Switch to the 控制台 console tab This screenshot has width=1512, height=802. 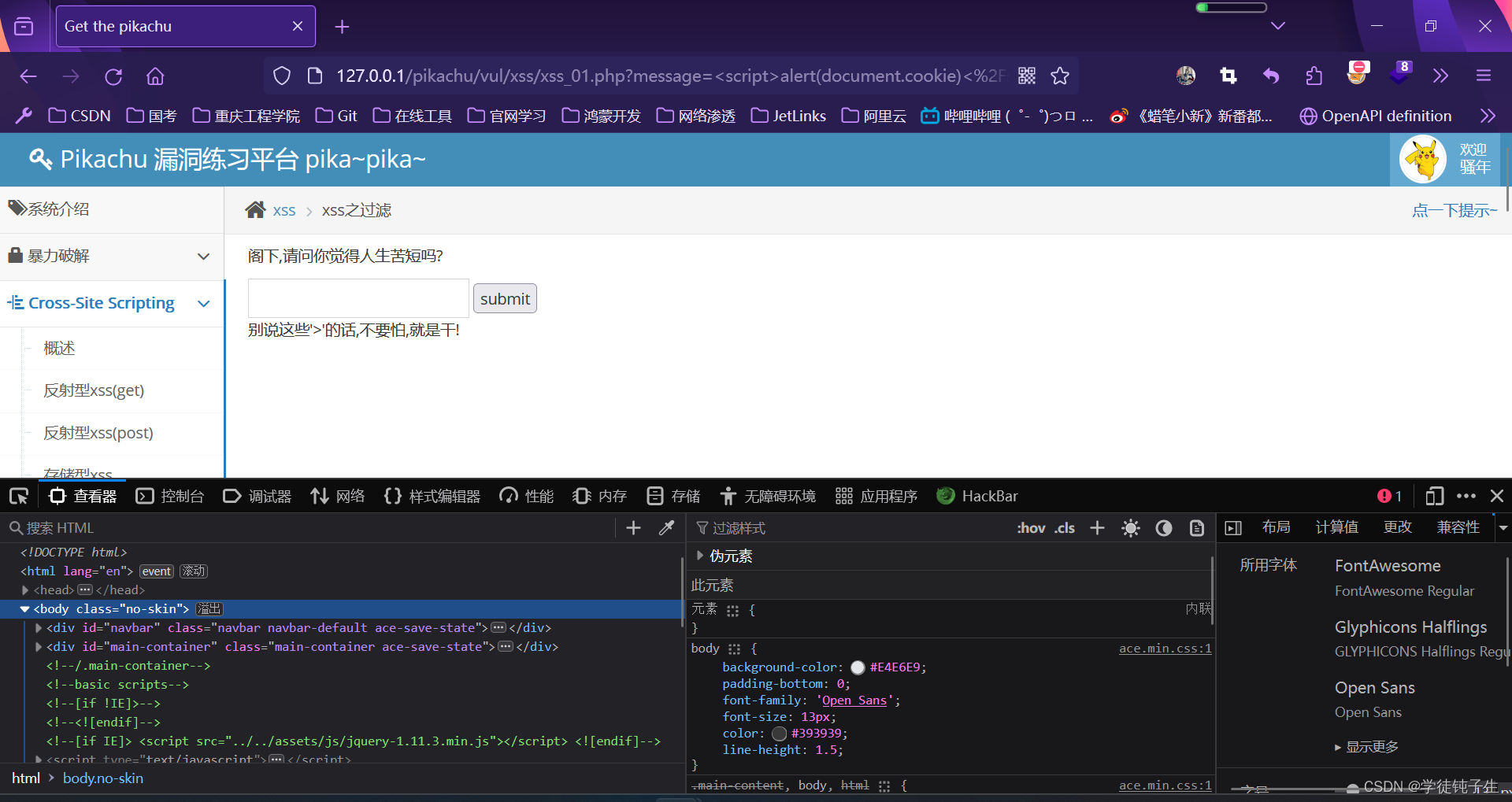[x=170, y=496]
